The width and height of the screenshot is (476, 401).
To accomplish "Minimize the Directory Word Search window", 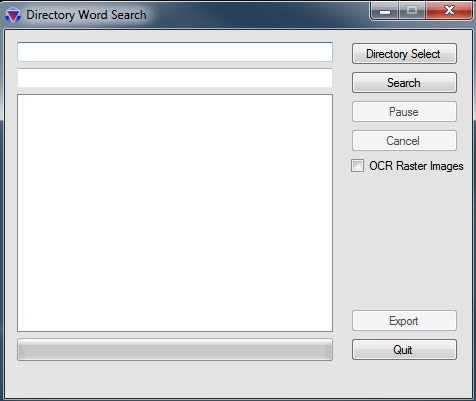I will [385, 11].
